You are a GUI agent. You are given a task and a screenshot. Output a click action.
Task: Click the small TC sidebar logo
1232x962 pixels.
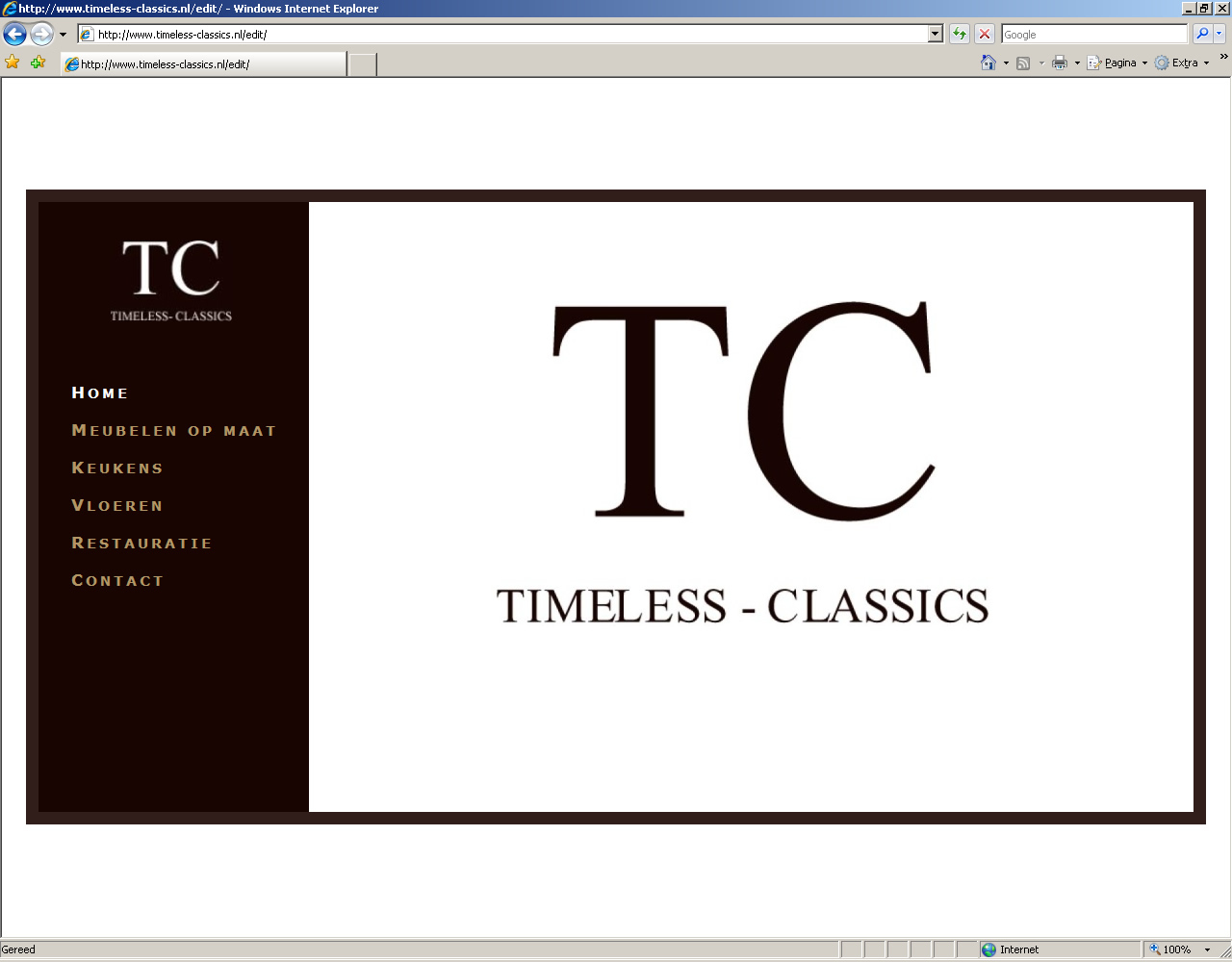tap(171, 280)
